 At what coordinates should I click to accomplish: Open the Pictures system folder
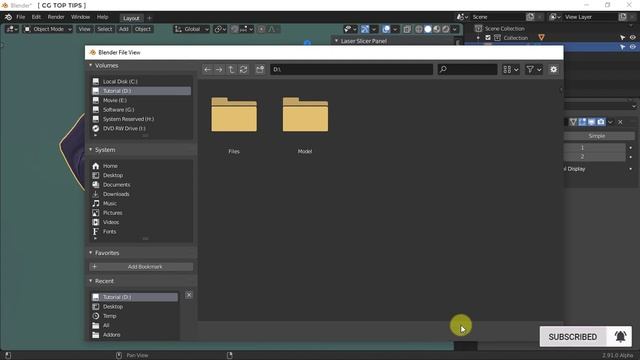pyautogui.click(x=141, y=213)
